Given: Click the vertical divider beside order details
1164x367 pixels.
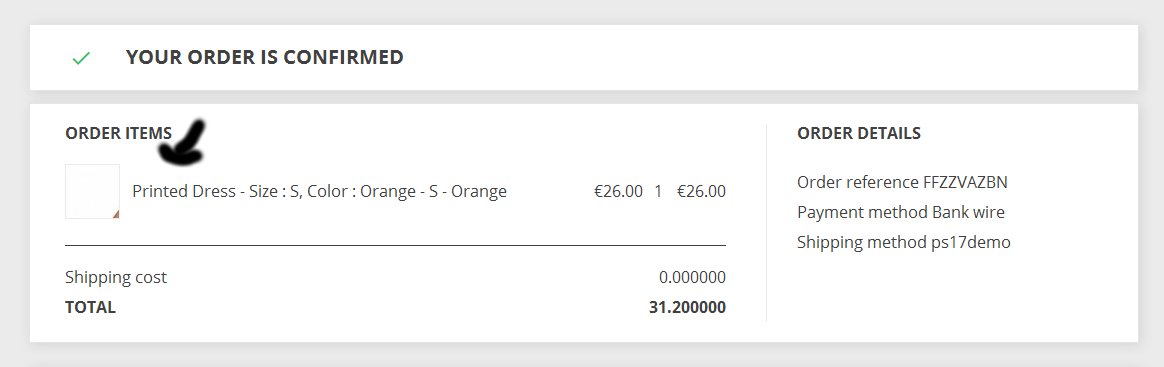Looking at the screenshot, I should (766, 223).
